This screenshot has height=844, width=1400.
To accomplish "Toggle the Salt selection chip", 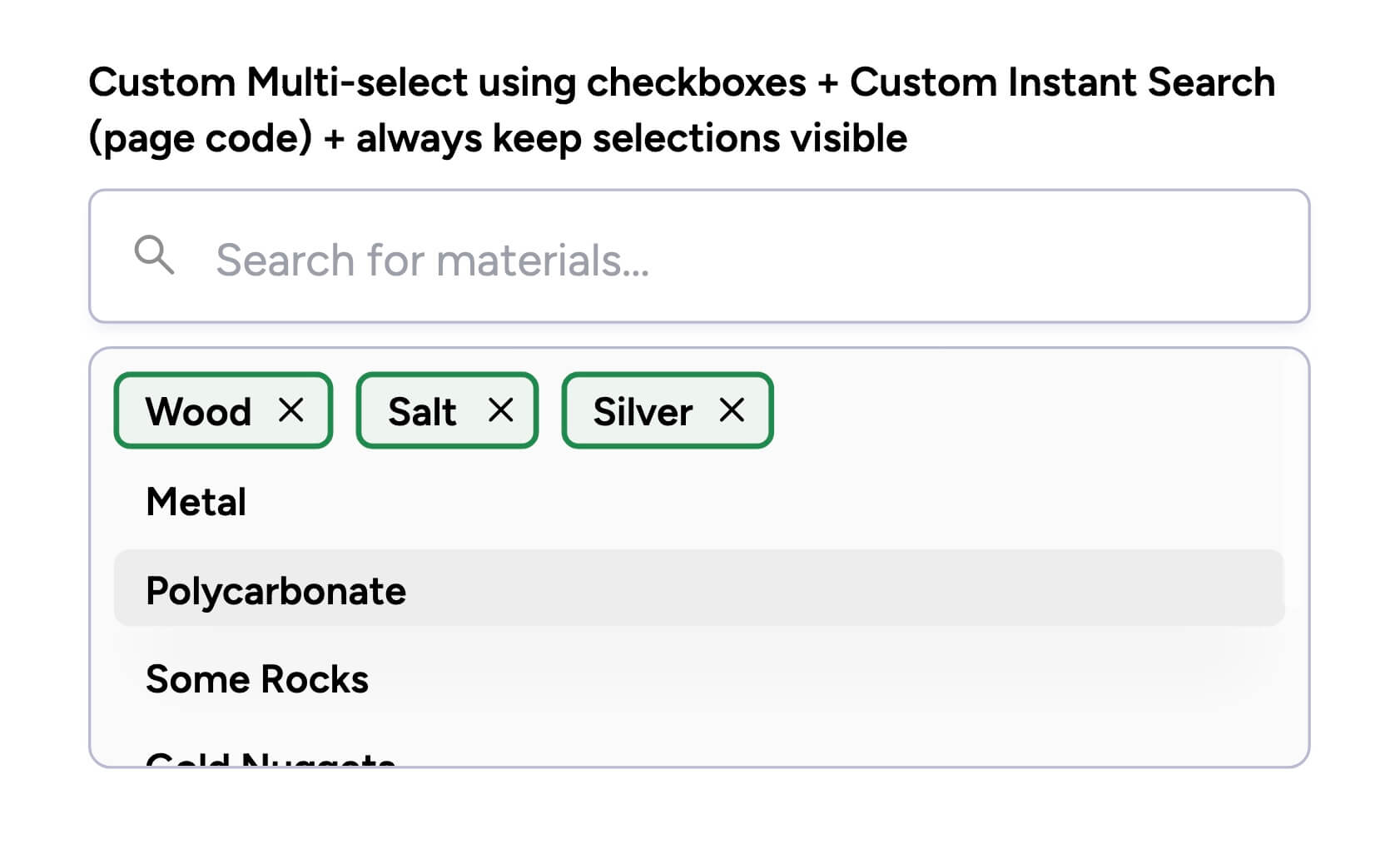I will 446,410.
